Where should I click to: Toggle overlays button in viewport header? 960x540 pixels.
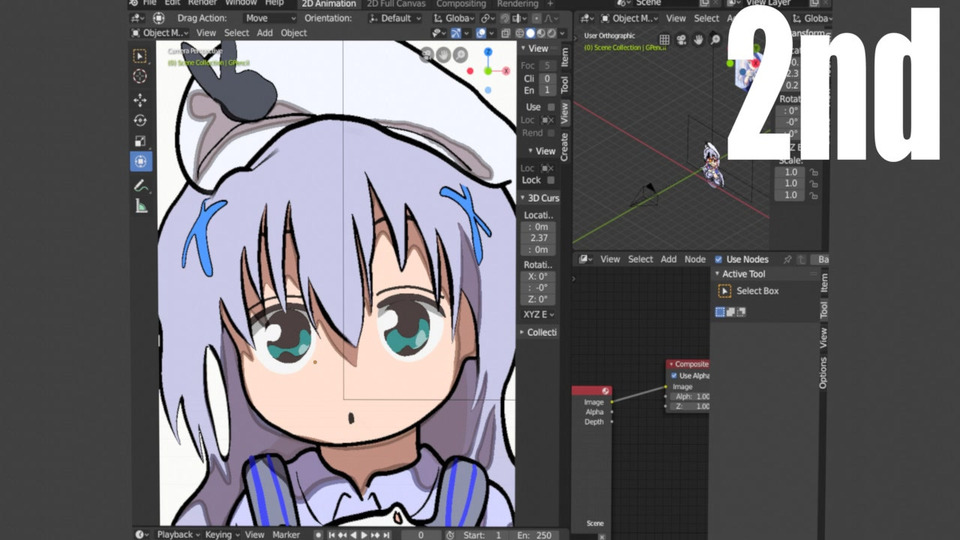tap(481, 33)
